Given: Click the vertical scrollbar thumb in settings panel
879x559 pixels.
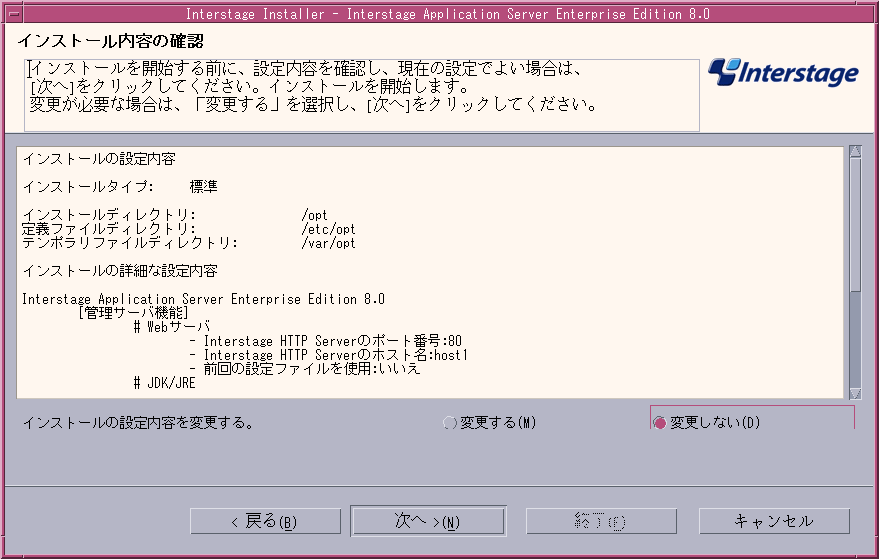Looking at the screenshot, I should click(x=855, y=224).
